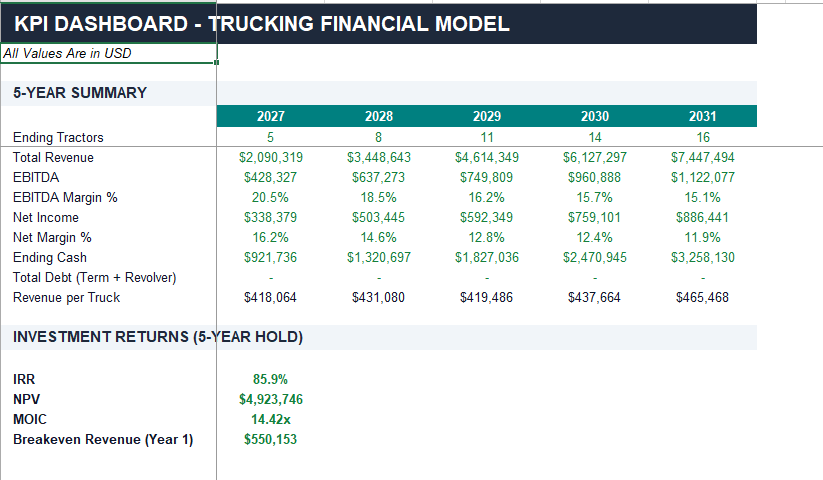
Task: Select Ending Cash cell $3,258,130
Action: coord(703,258)
